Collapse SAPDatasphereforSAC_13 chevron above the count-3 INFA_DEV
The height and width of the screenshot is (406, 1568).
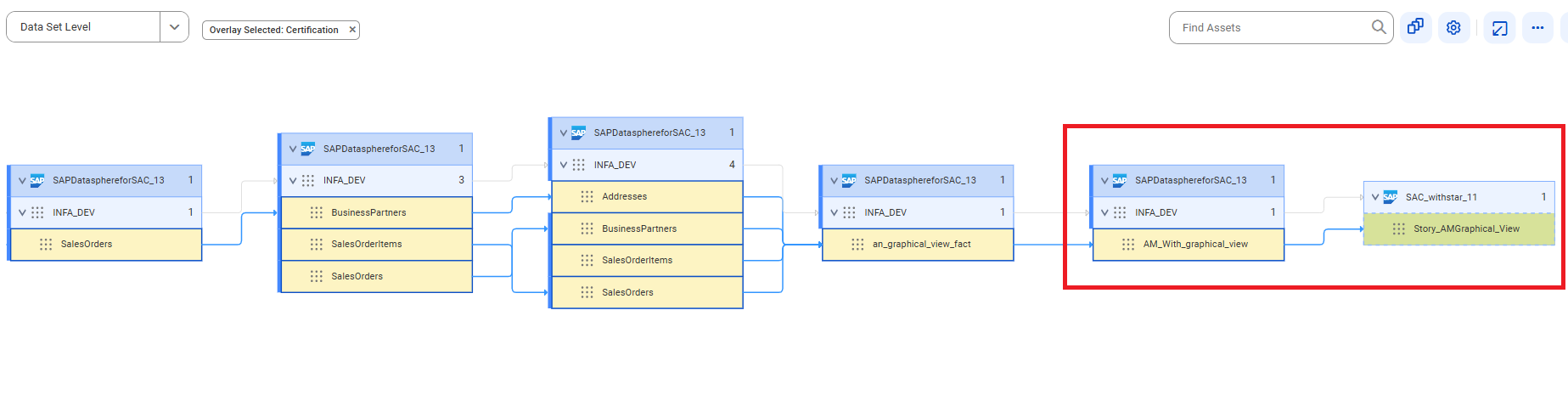(293, 149)
